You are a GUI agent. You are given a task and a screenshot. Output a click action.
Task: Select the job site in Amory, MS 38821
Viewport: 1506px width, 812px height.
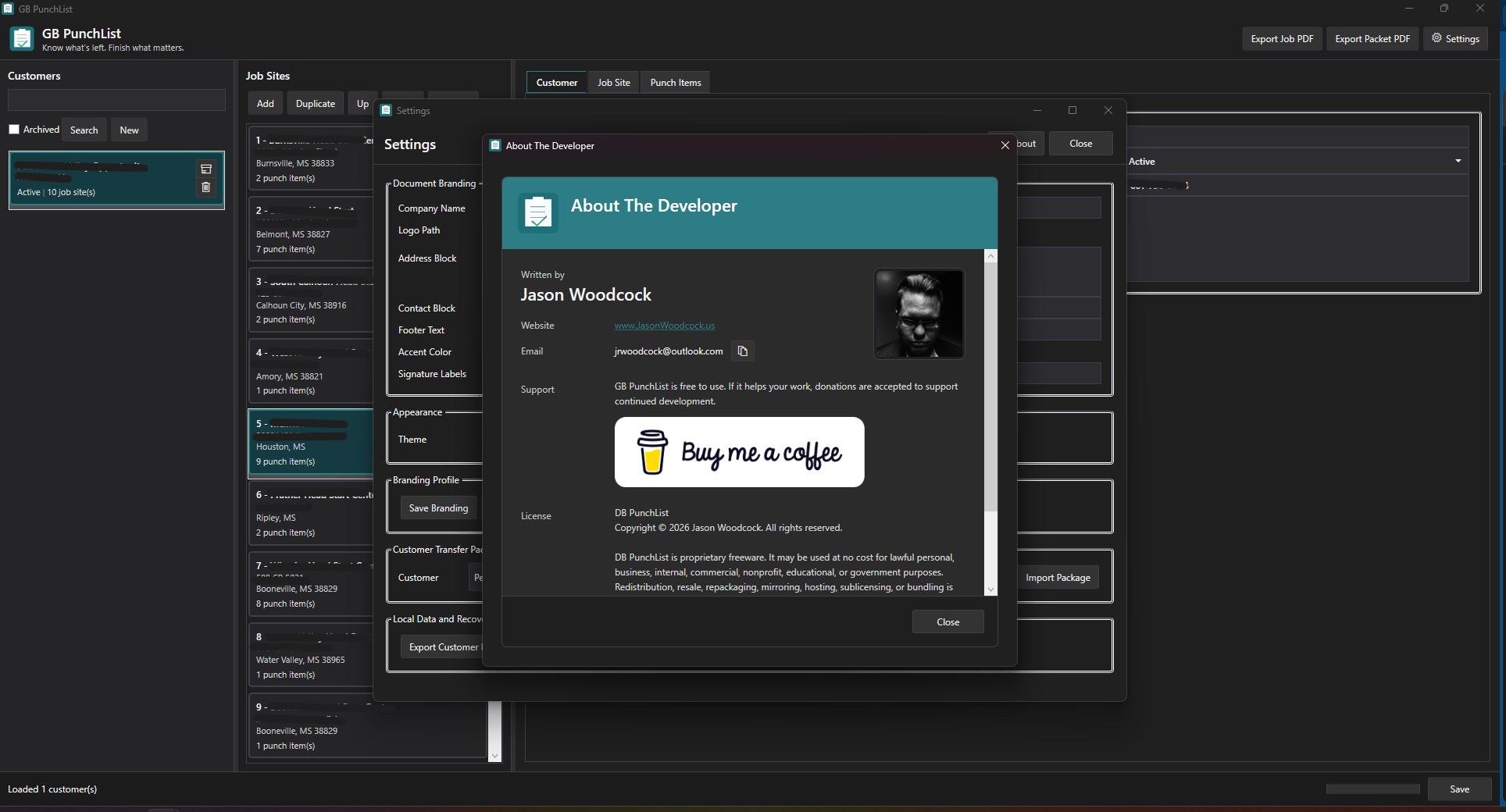coord(311,372)
